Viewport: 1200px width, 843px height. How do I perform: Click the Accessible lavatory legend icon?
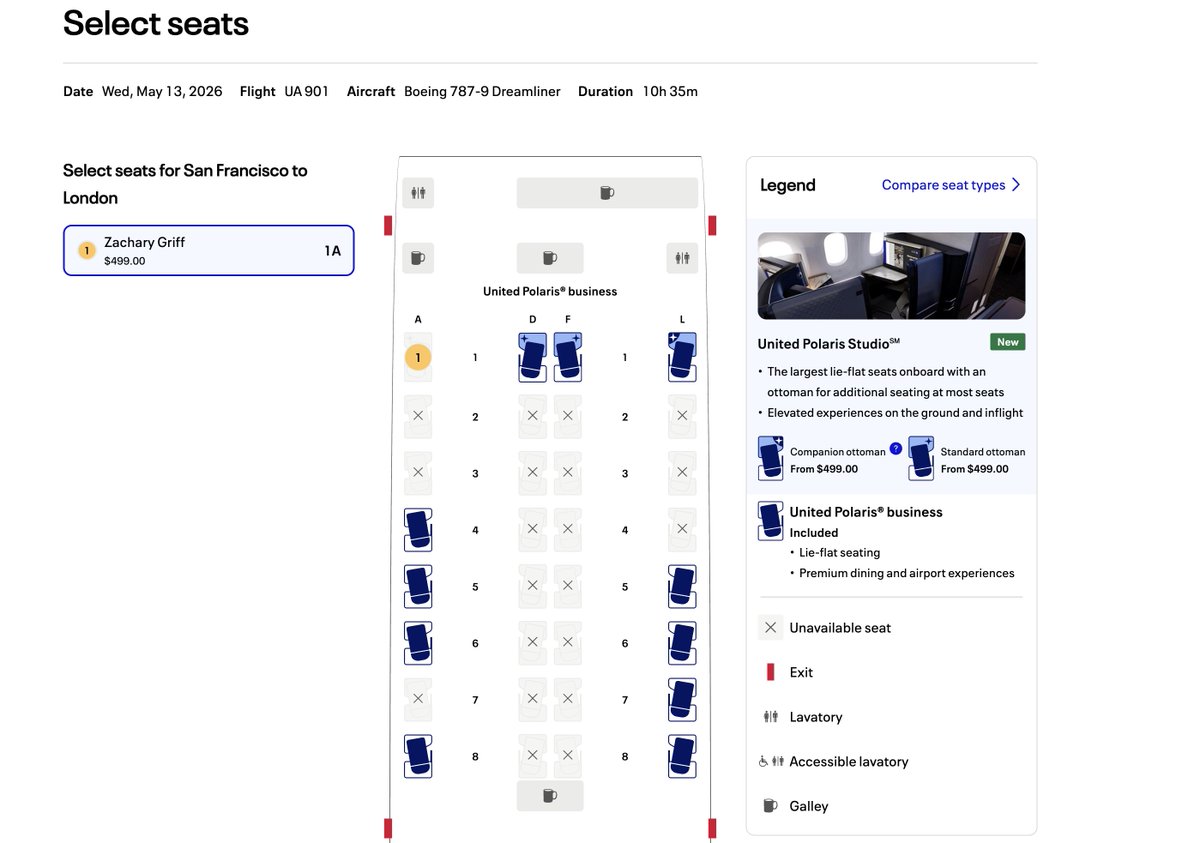pos(769,761)
